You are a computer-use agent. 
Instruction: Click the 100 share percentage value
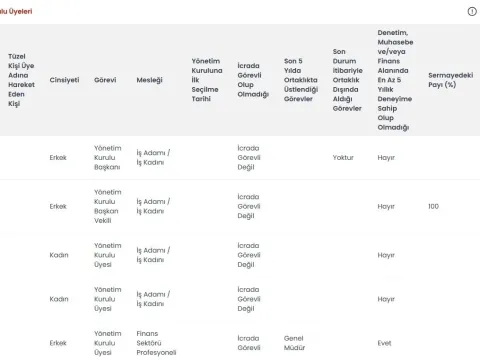pyautogui.click(x=433, y=206)
